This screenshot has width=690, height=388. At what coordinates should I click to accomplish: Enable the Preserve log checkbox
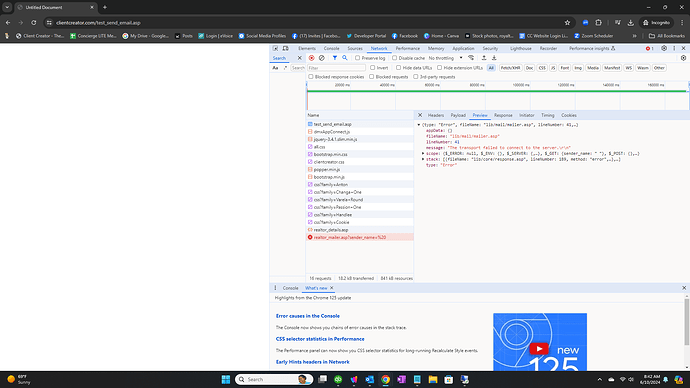coord(357,58)
